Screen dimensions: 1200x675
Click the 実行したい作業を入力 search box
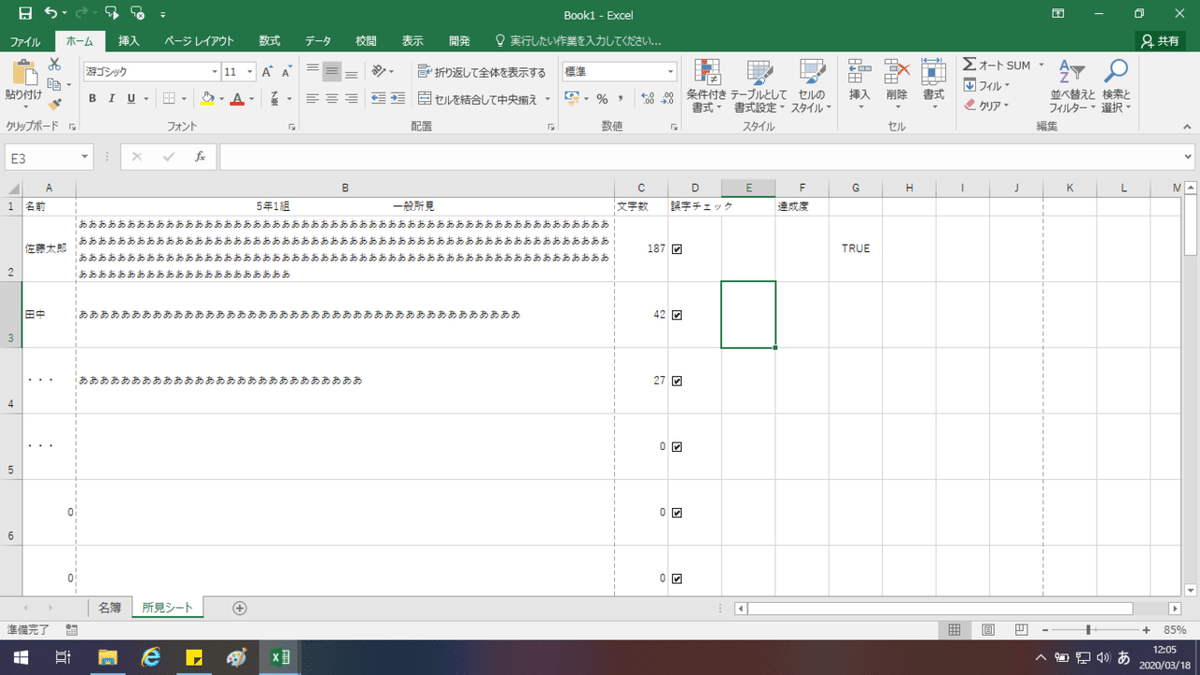tap(579, 41)
